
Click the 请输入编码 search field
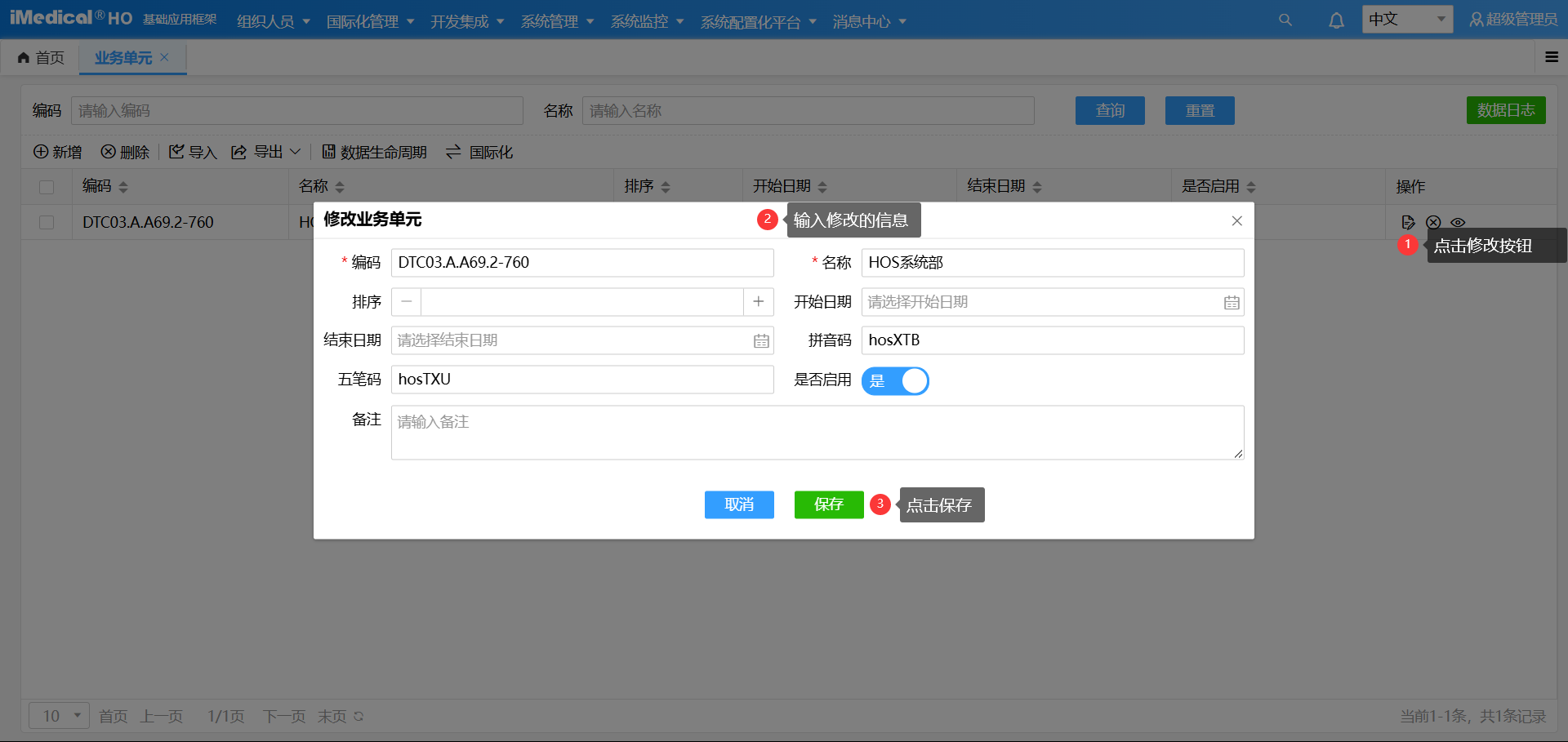[297, 110]
